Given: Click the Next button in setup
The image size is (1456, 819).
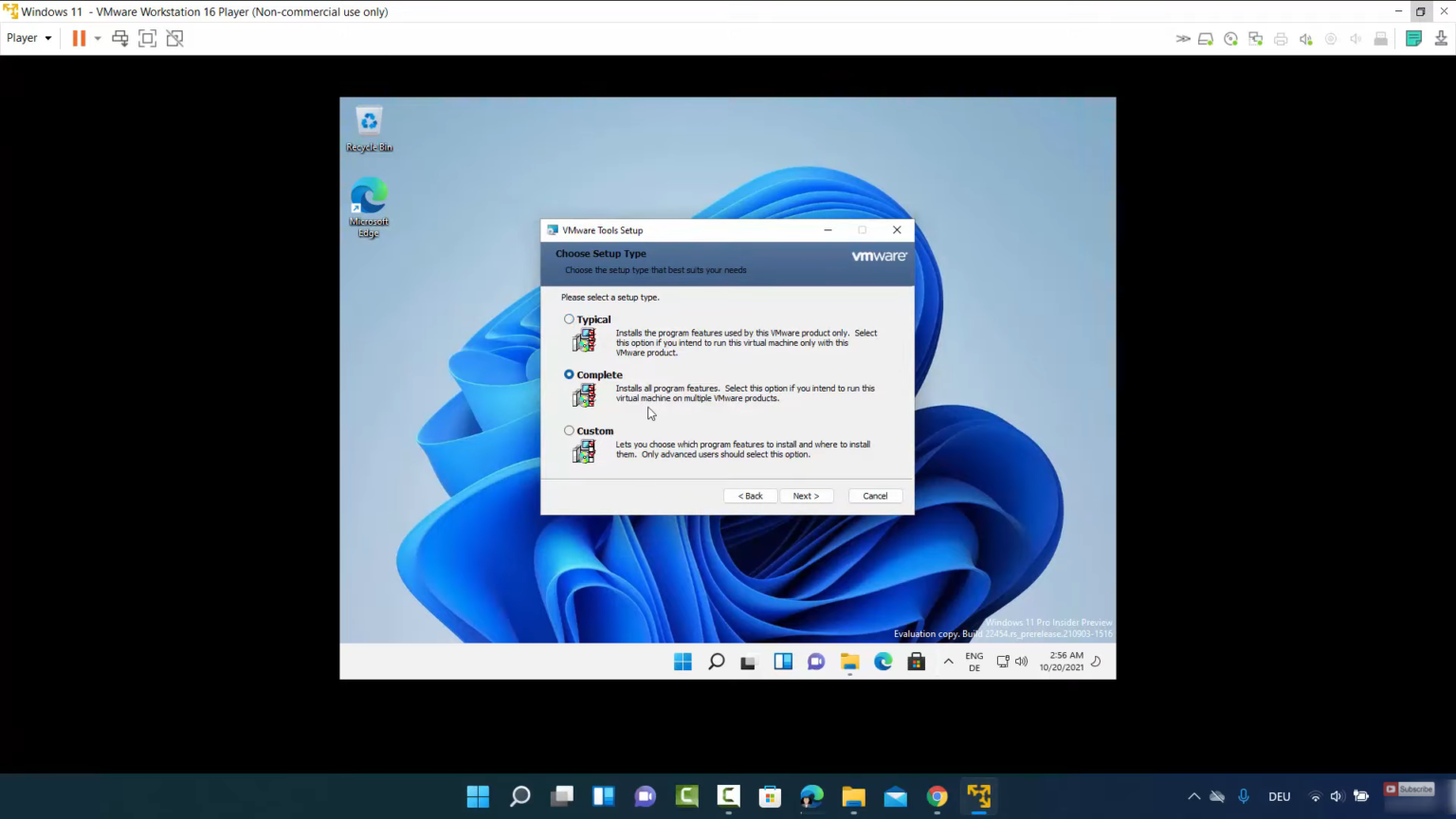Looking at the screenshot, I should (806, 496).
